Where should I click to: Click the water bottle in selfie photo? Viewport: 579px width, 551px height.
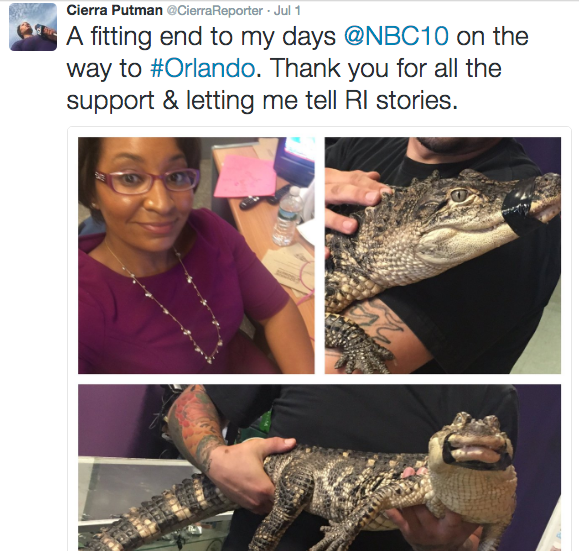288,216
